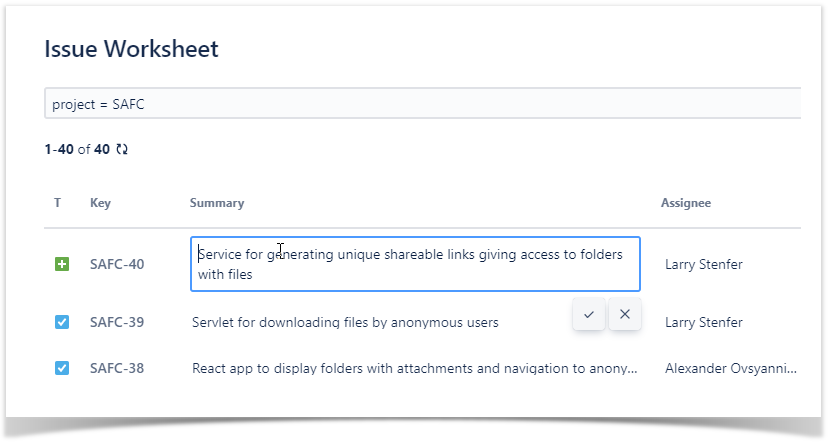Screen dimensions: 835x446
Task: Cancel the summary edit with X
Action: tap(625, 314)
